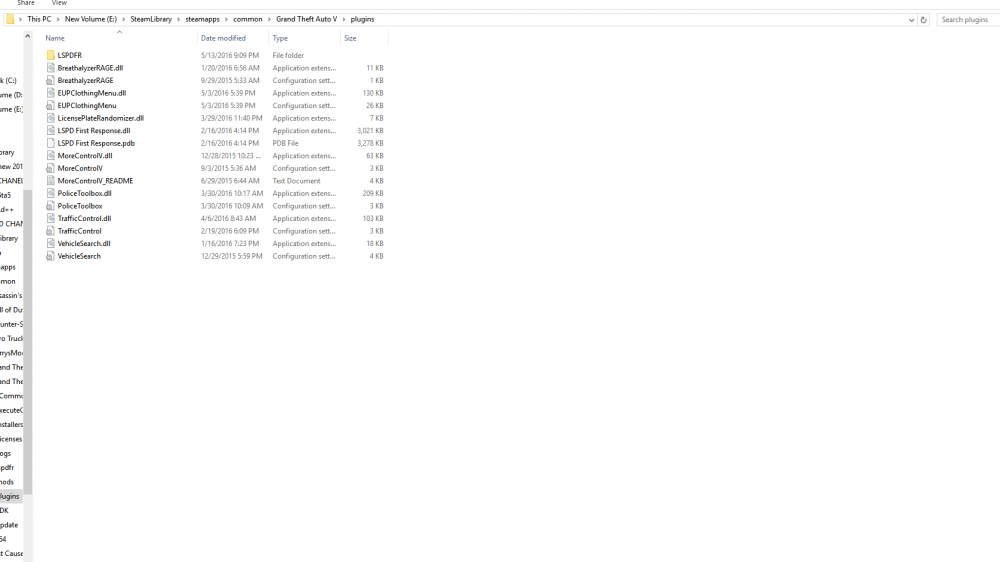Click the PoliceToolbox.dll file icon
1000x562 pixels.
(50, 193)
